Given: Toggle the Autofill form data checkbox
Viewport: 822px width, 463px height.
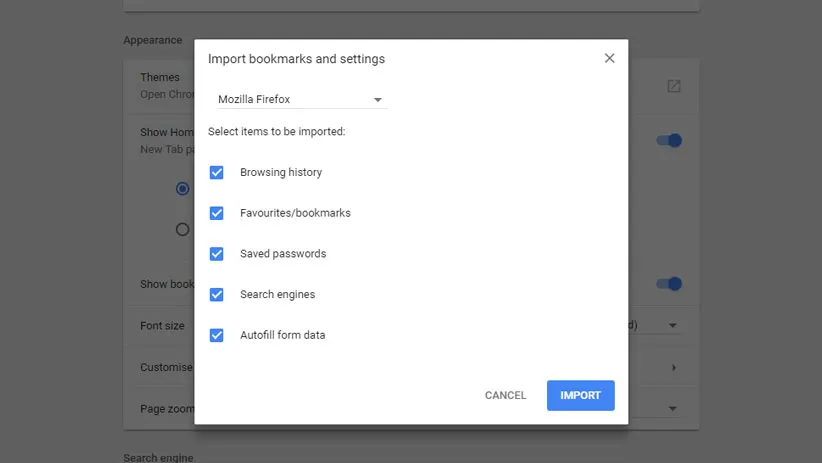Looking at the screenshot, I should coord(216,335).
